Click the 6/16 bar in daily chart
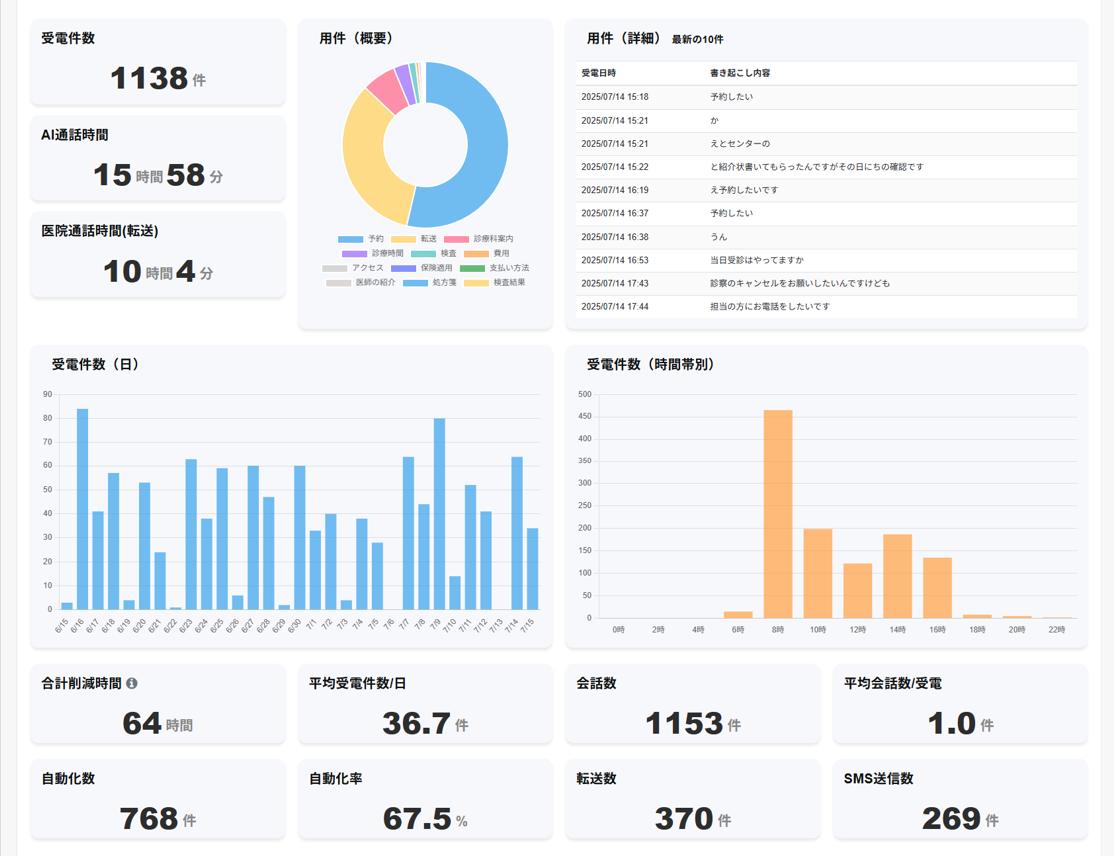The image size is (1114, 856). (82, 509)
